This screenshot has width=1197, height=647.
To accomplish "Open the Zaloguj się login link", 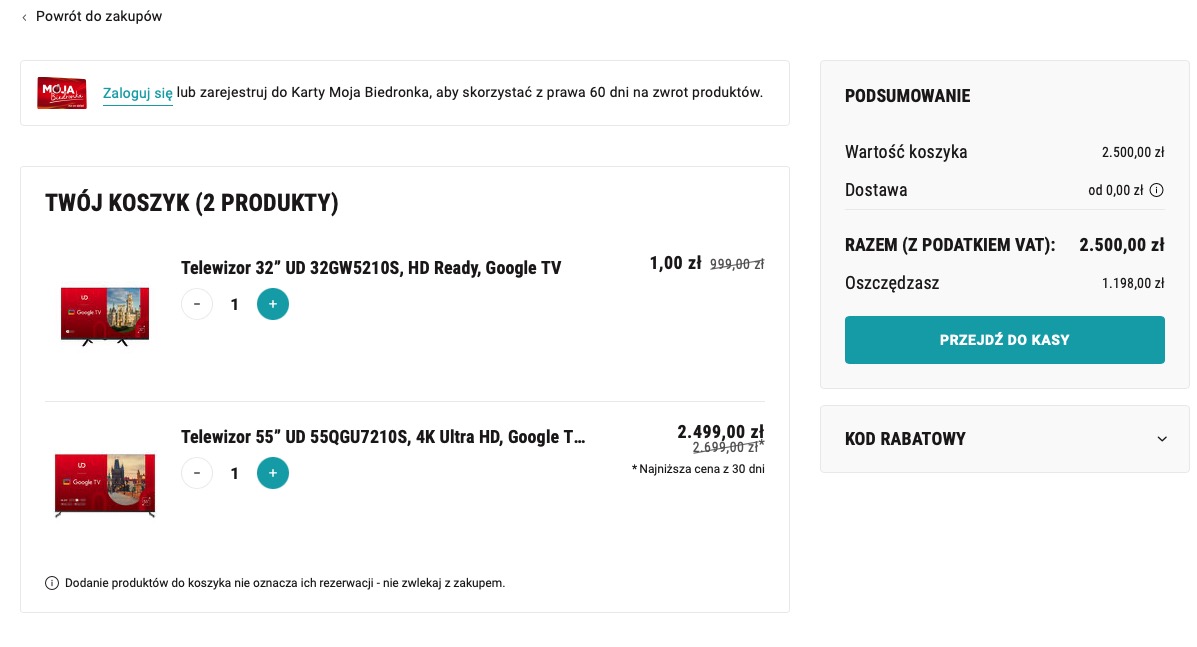I will (x=137, y=93).
